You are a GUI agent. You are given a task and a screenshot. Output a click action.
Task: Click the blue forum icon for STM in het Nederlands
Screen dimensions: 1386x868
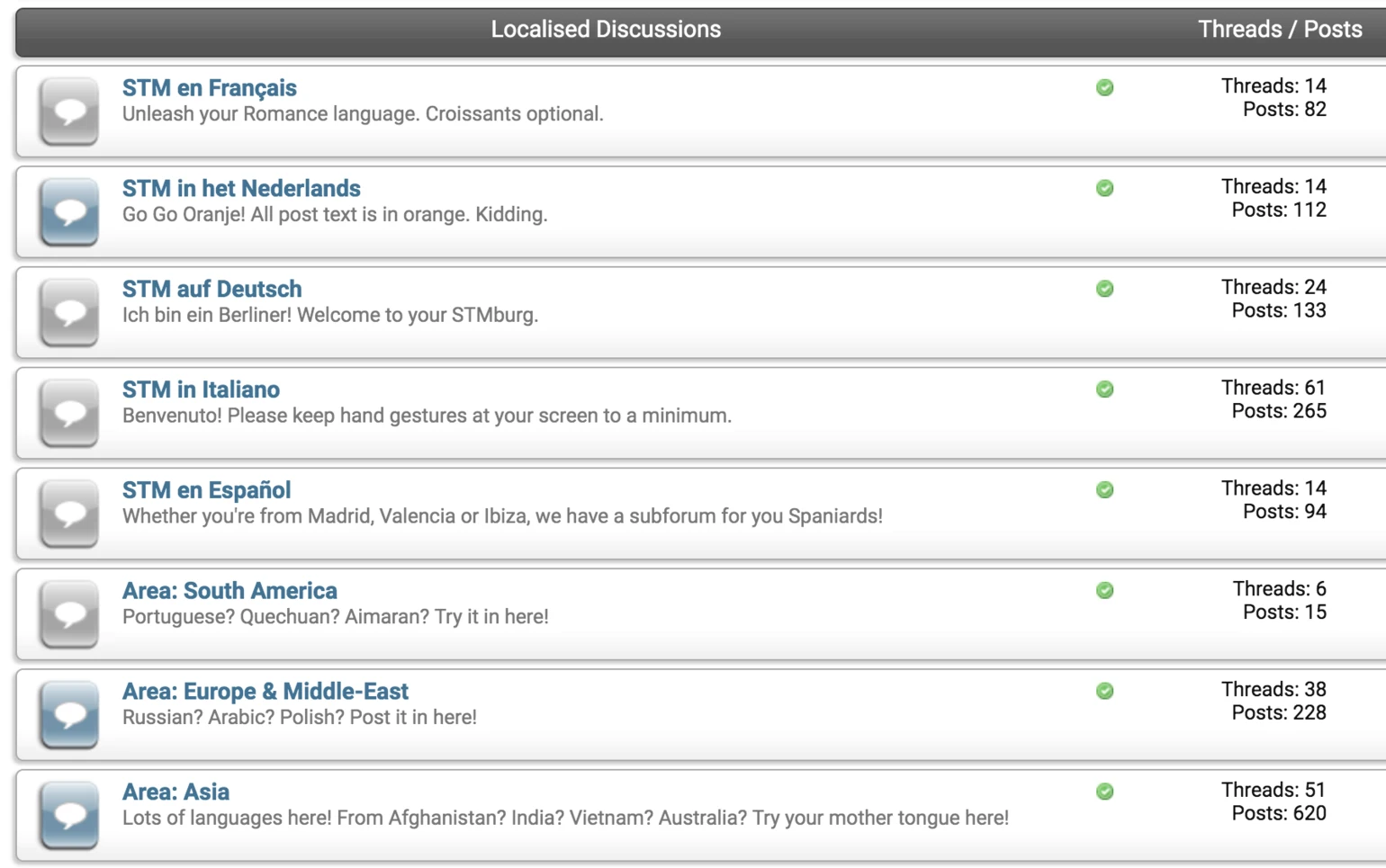tap(67, 211)
